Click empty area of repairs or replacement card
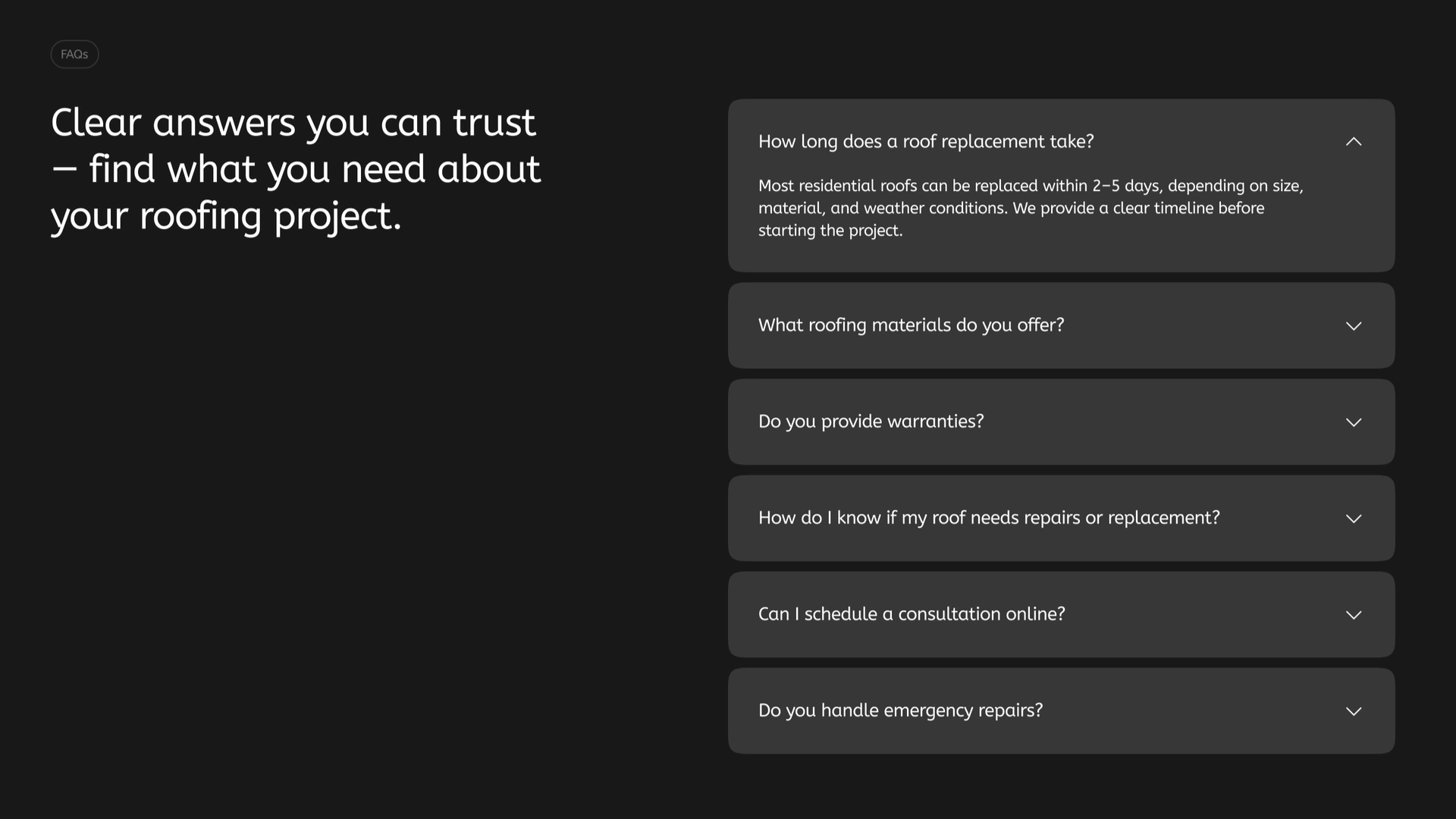1456x819 pixels. click(1282, 519)
